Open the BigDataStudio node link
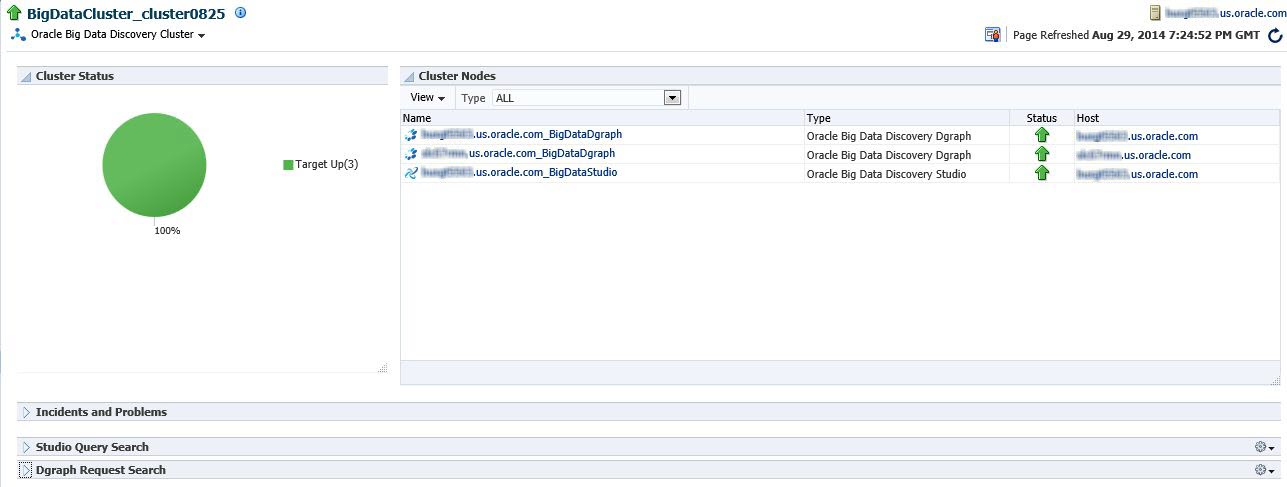Image resolution: width=1287 pixels, height=487 pixels. click(x=519, y=173)
